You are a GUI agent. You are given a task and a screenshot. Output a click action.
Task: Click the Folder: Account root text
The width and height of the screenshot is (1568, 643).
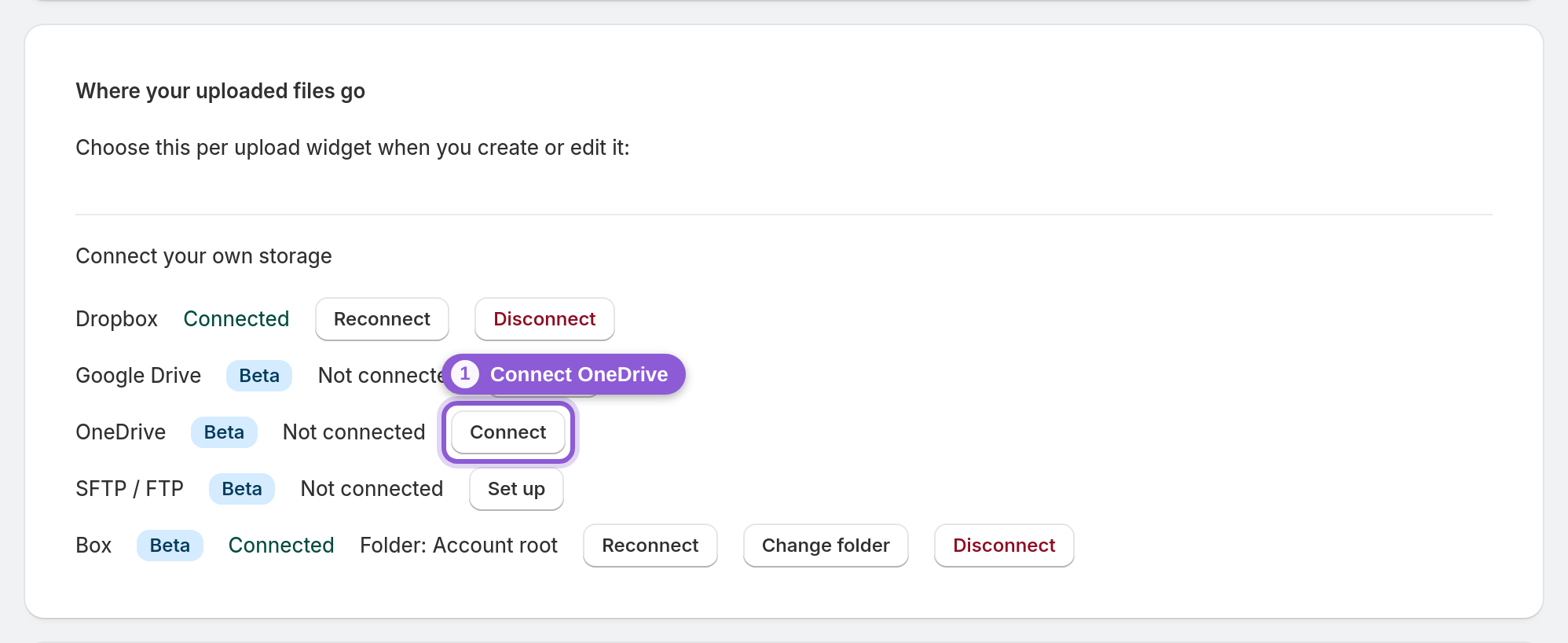[459, 546]
